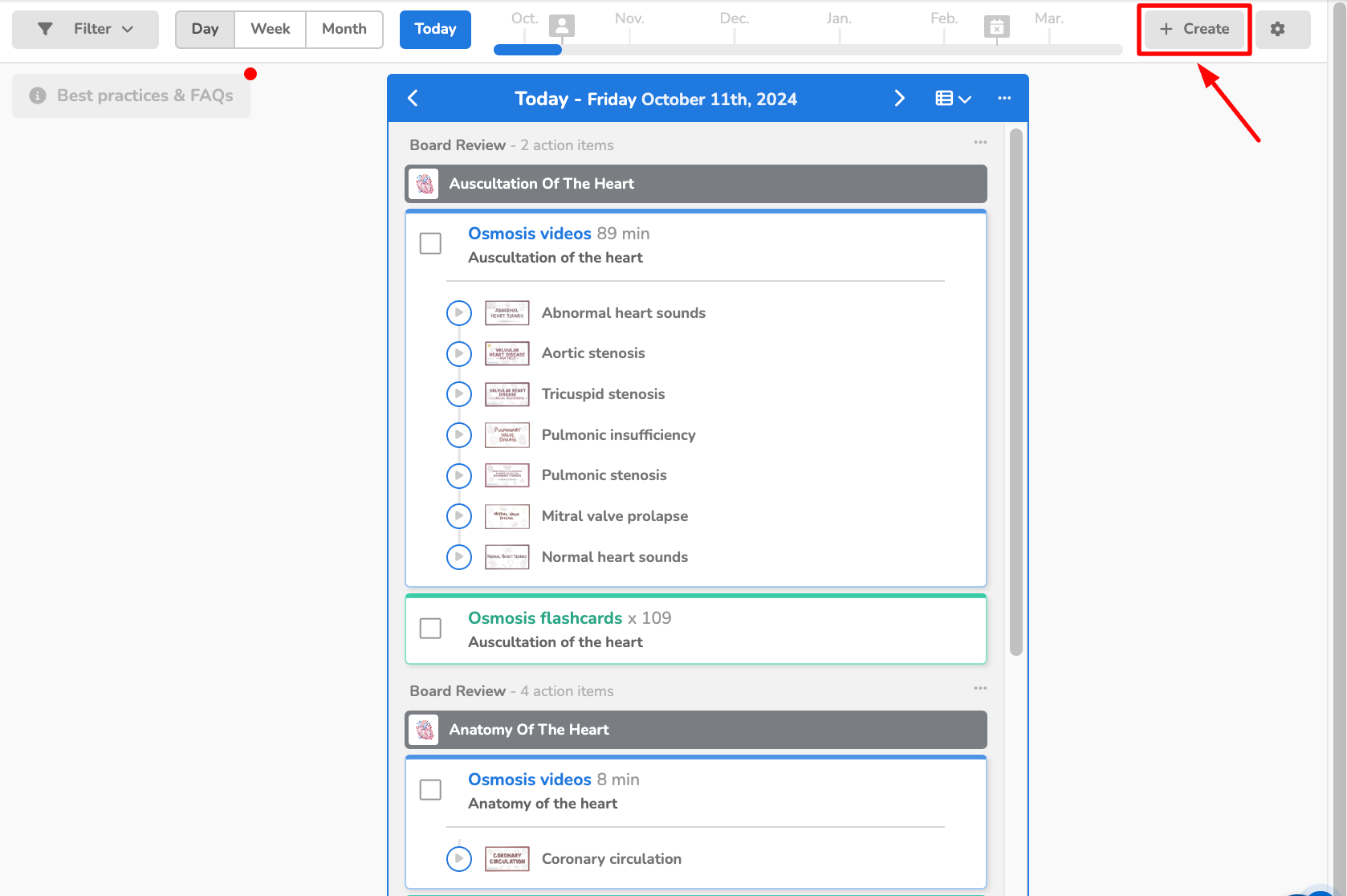The height and width of the screenshot is (896, 1347).
Task: Go to previous day with left arrow
Action: tap(413, 98)
